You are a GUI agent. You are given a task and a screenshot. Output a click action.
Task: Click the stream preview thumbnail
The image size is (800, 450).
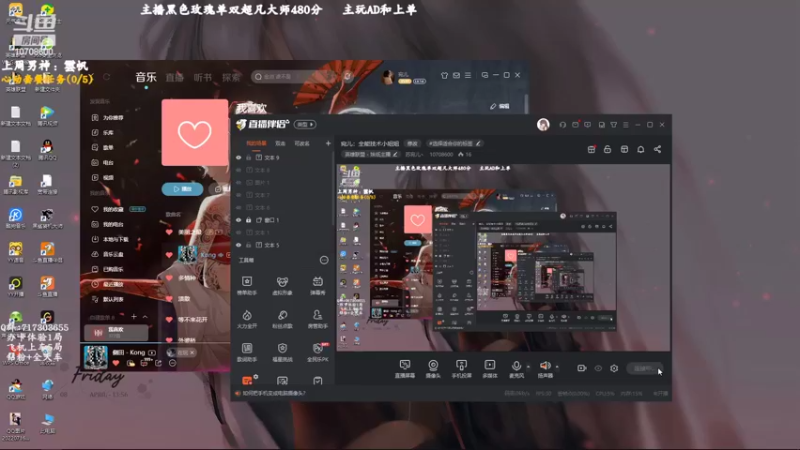coord(503,257)
